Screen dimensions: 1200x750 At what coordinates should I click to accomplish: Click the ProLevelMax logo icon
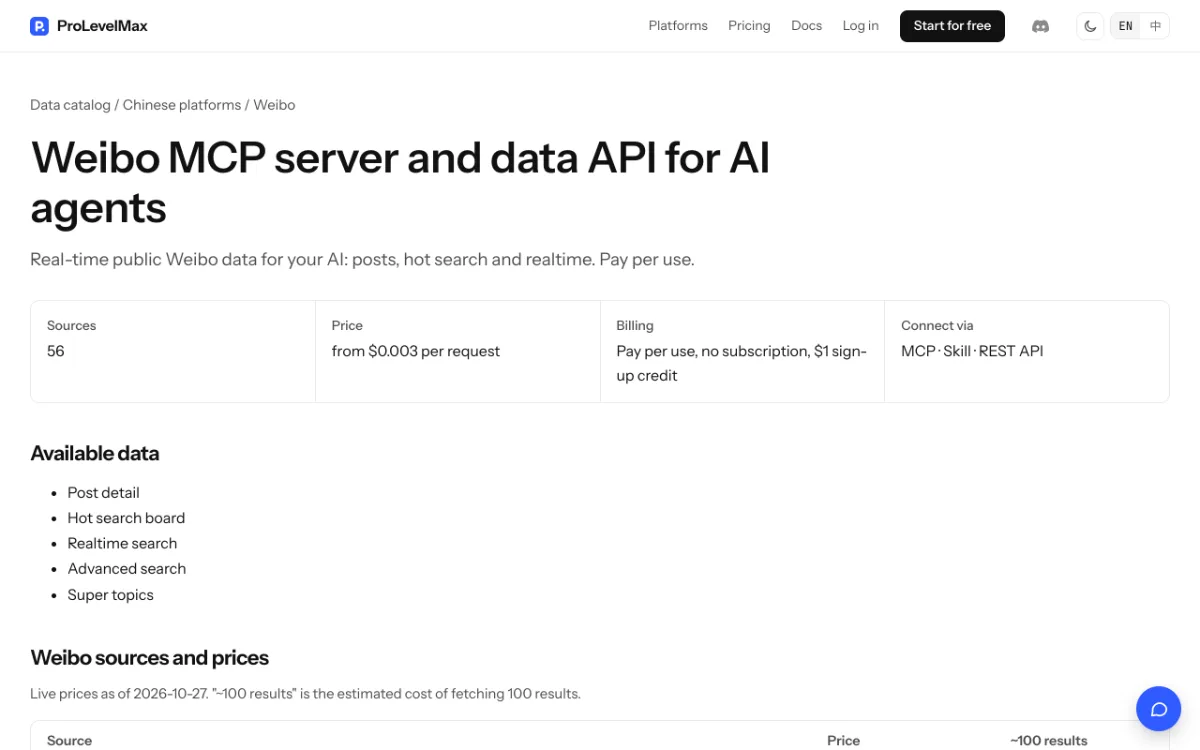coord(39,26)
